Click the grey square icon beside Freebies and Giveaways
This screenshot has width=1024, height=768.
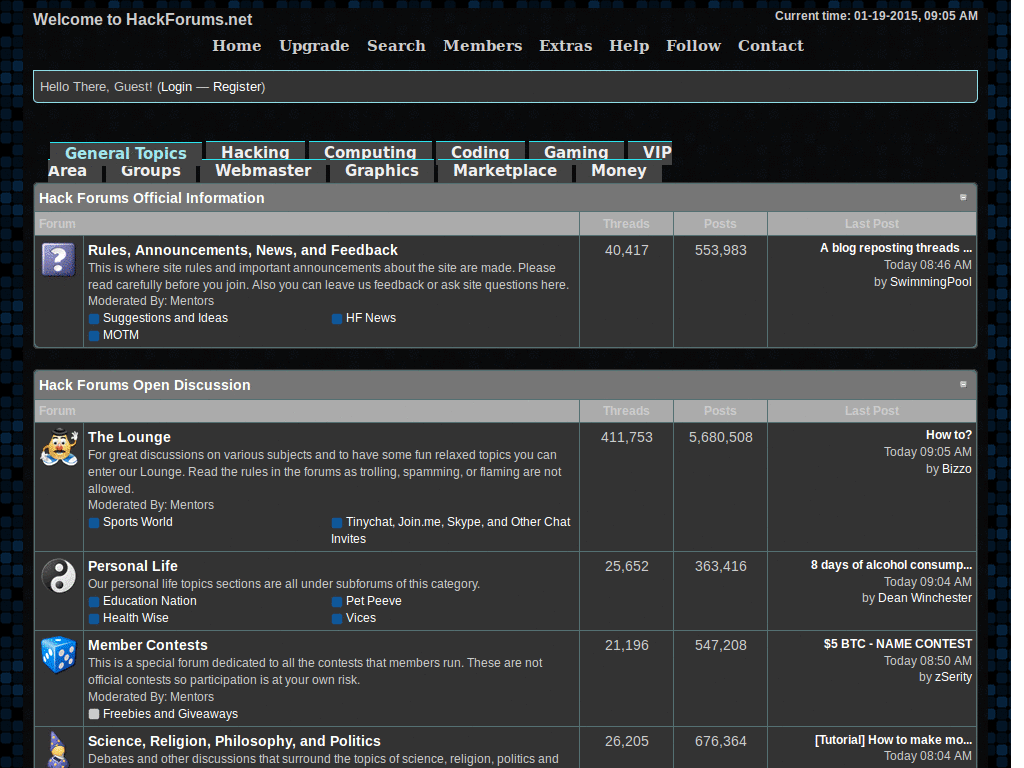point(94,714)
